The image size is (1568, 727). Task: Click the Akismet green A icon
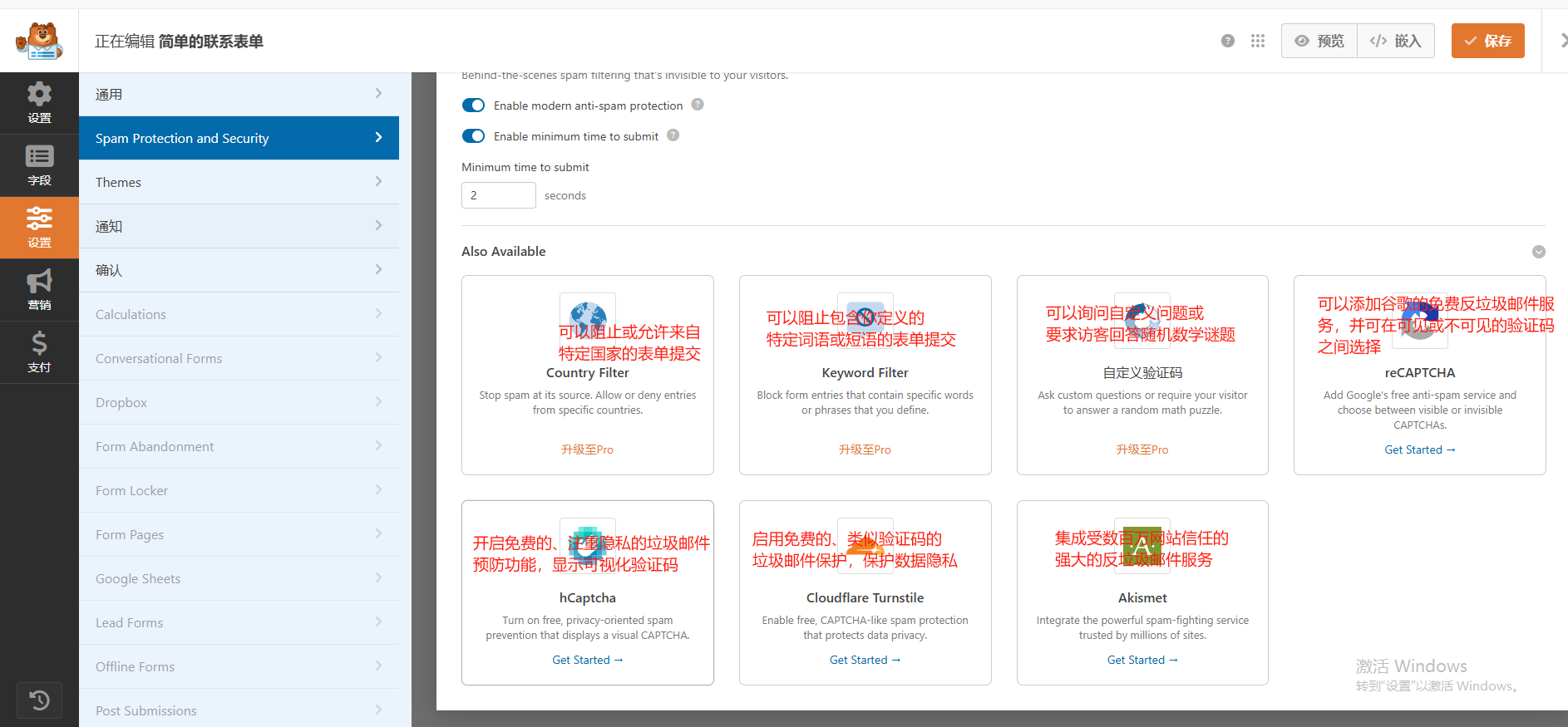pos(1142,545)
